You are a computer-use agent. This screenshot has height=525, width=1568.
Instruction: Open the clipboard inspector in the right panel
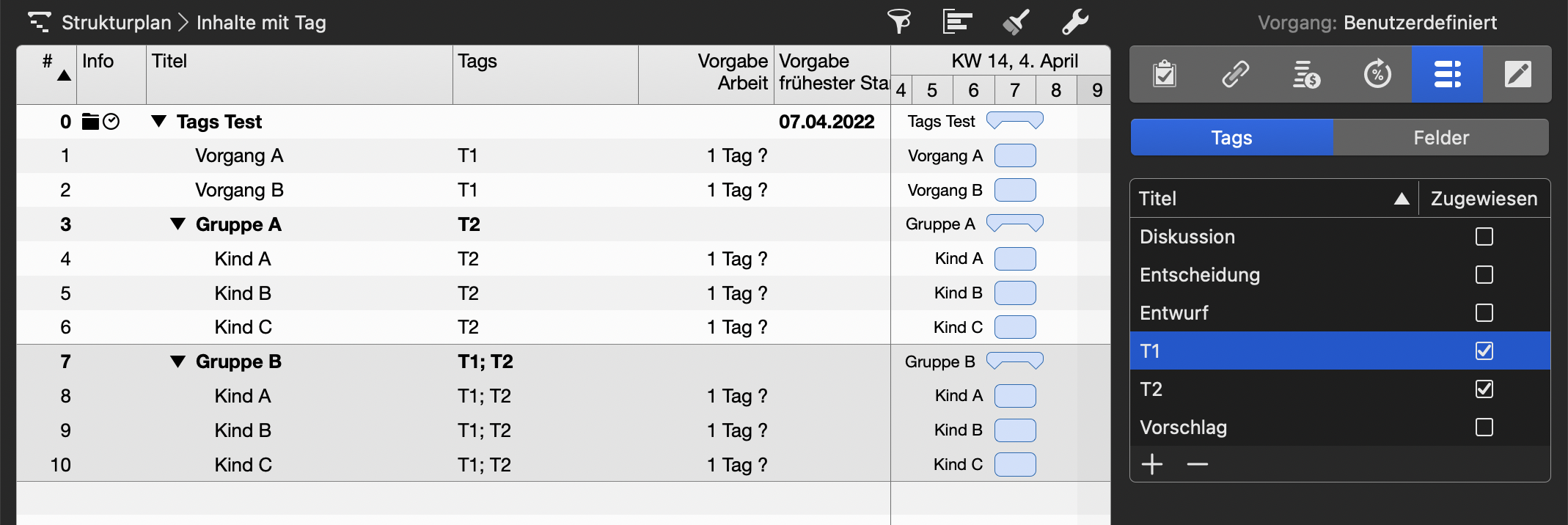click(1165, 73)
